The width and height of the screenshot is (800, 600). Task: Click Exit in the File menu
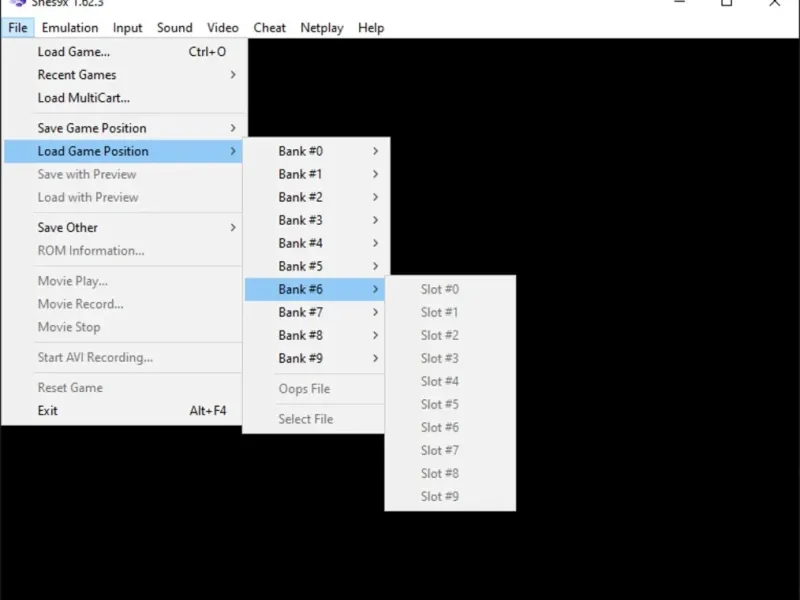(x=123, y=410)
